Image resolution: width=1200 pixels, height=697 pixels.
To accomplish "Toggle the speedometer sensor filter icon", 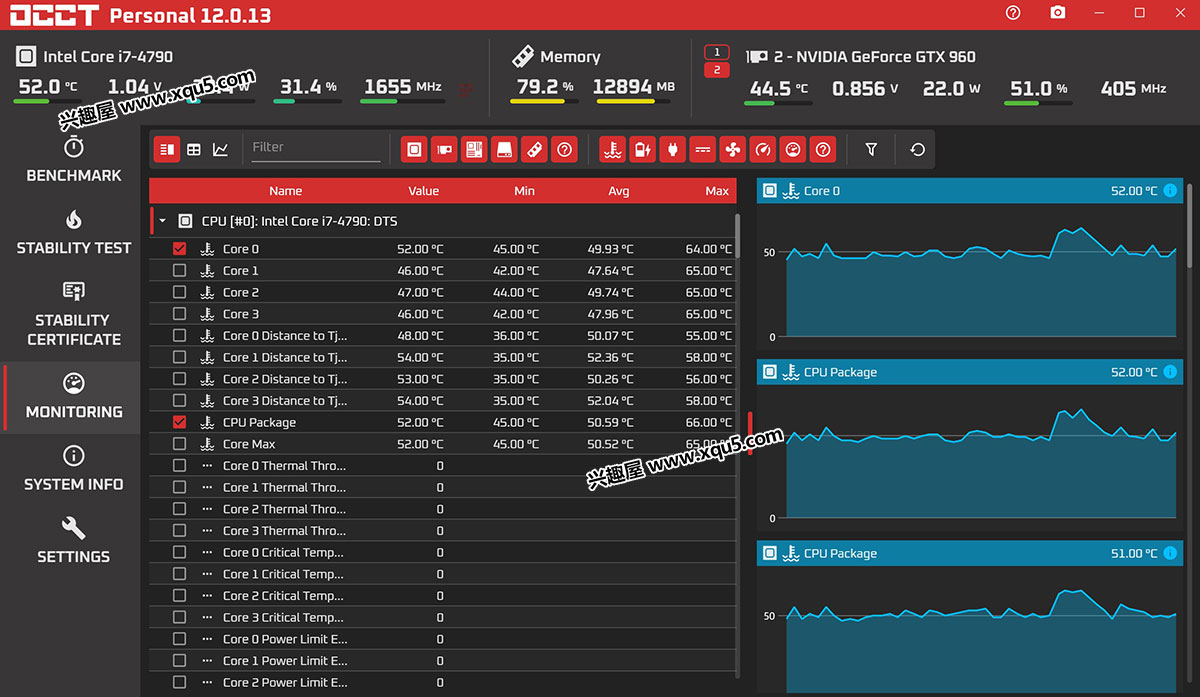I will [x=762, y=149].
